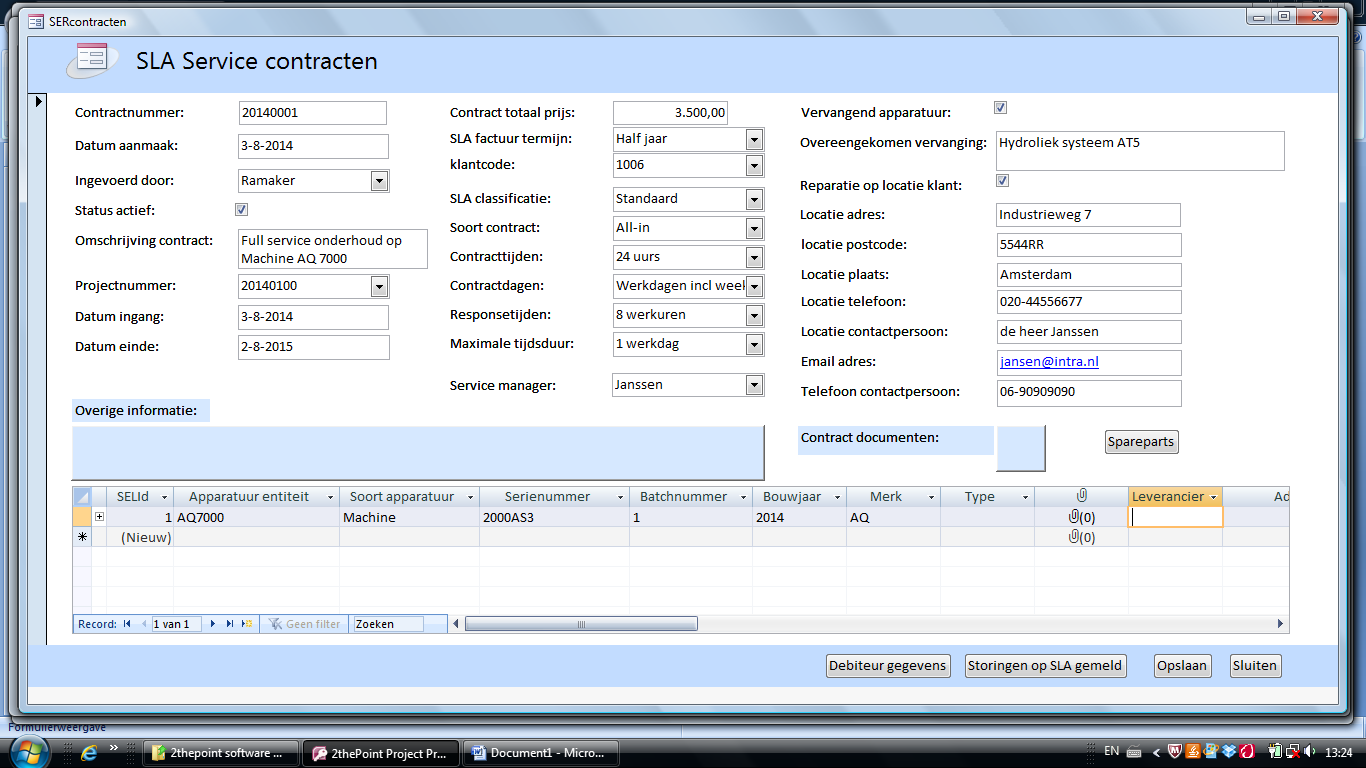1366x768 pixels.
Task: Create new blank record via navigator
Action: point(247,624)
